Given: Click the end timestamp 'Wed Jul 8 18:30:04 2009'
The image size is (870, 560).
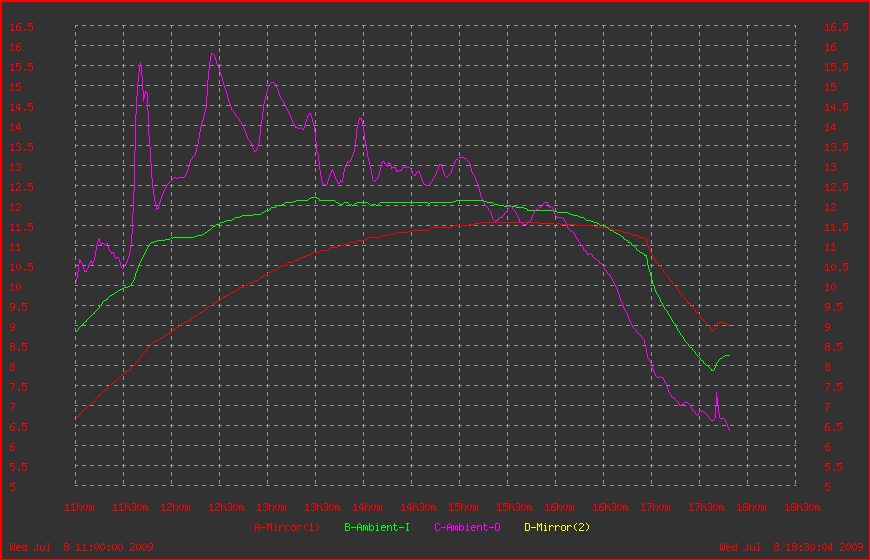Looking at the screenshot, I should (x=791, y=547).
